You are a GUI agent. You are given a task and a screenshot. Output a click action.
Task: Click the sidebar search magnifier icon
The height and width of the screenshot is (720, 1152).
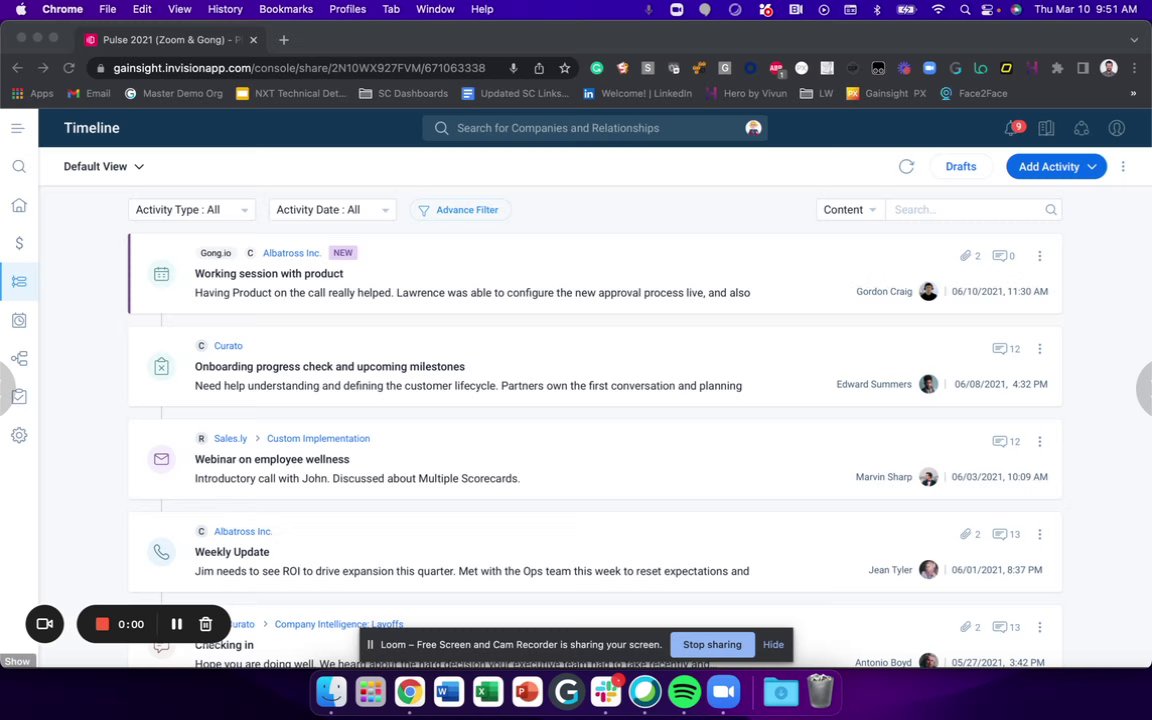coord(19,167)
